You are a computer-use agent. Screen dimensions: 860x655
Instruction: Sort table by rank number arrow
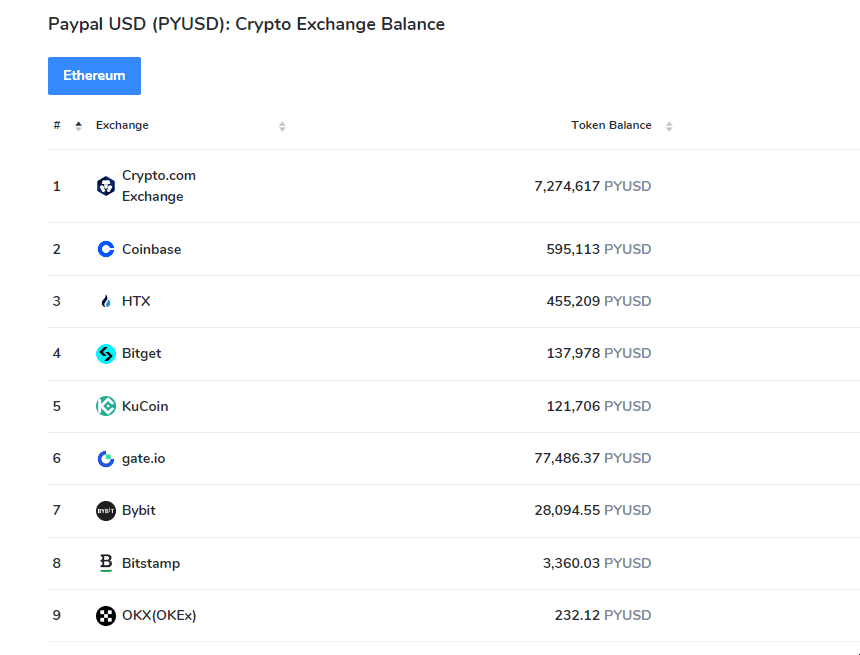coord(78,126)
